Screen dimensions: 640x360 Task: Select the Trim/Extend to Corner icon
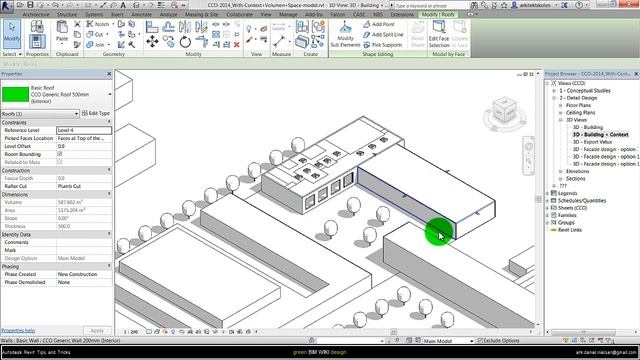[x=201, y=41]
